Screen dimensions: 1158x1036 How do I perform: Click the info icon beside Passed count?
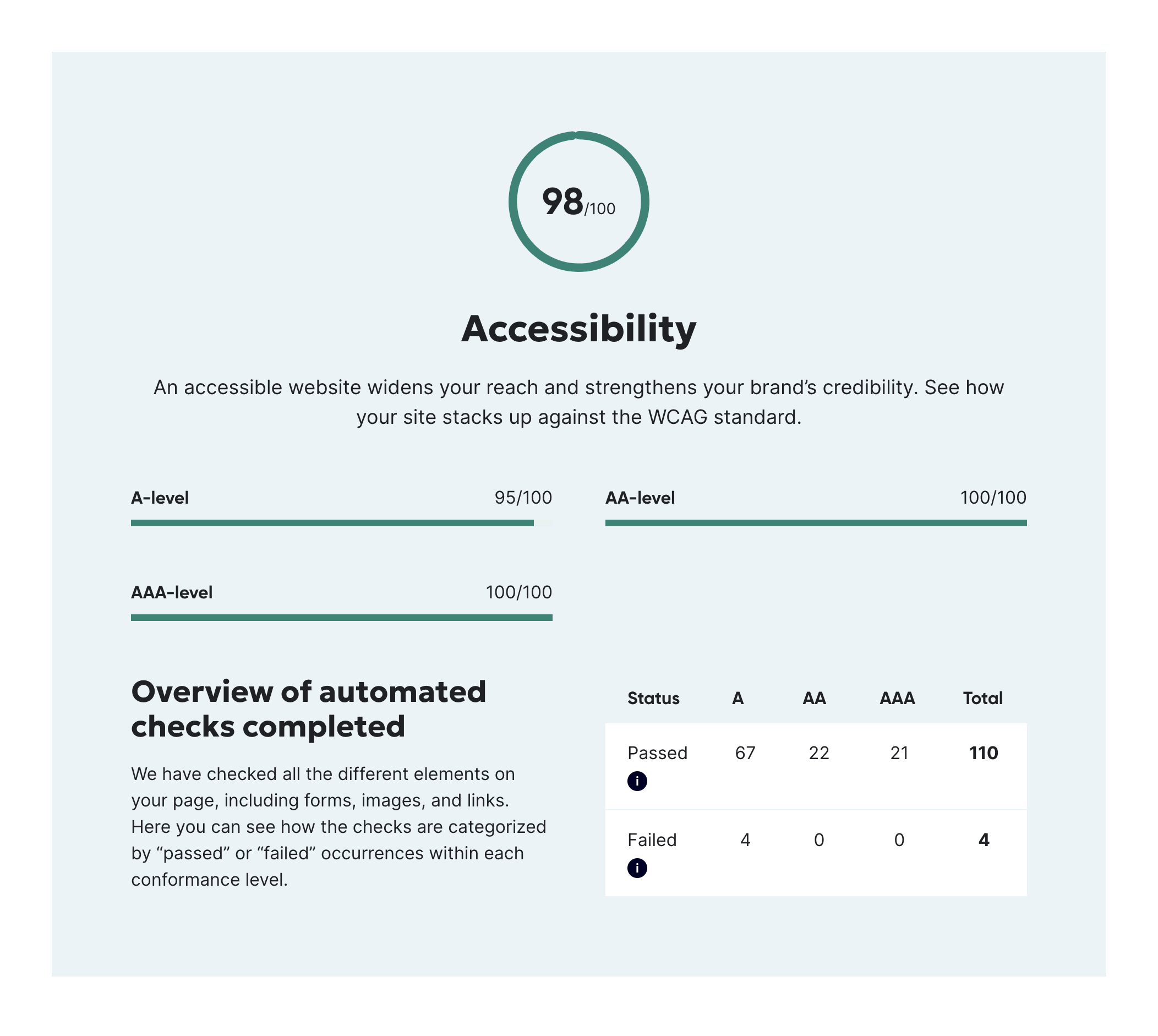pyautogui.click(x=638, y=781)
